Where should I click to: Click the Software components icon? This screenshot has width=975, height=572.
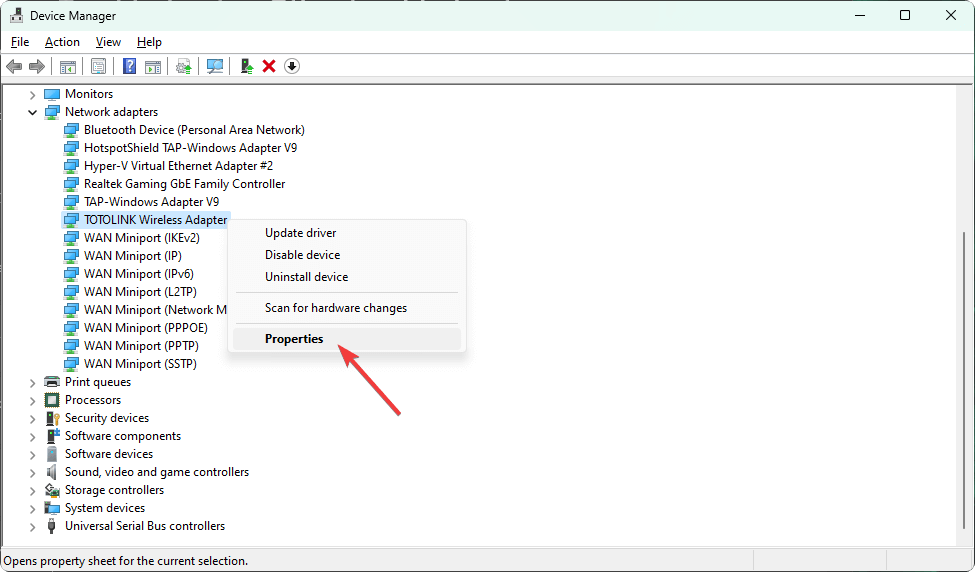point(52,436)
